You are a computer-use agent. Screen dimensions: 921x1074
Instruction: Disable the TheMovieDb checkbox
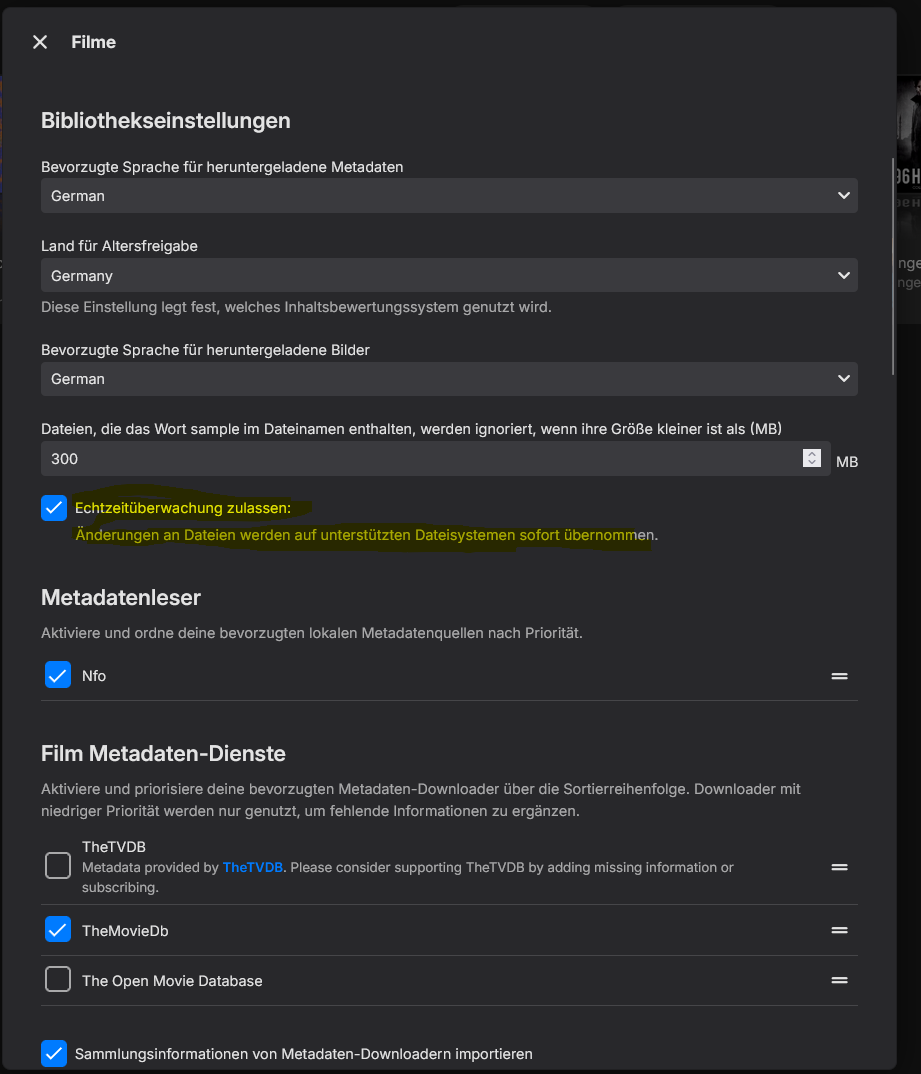point(58,929)
